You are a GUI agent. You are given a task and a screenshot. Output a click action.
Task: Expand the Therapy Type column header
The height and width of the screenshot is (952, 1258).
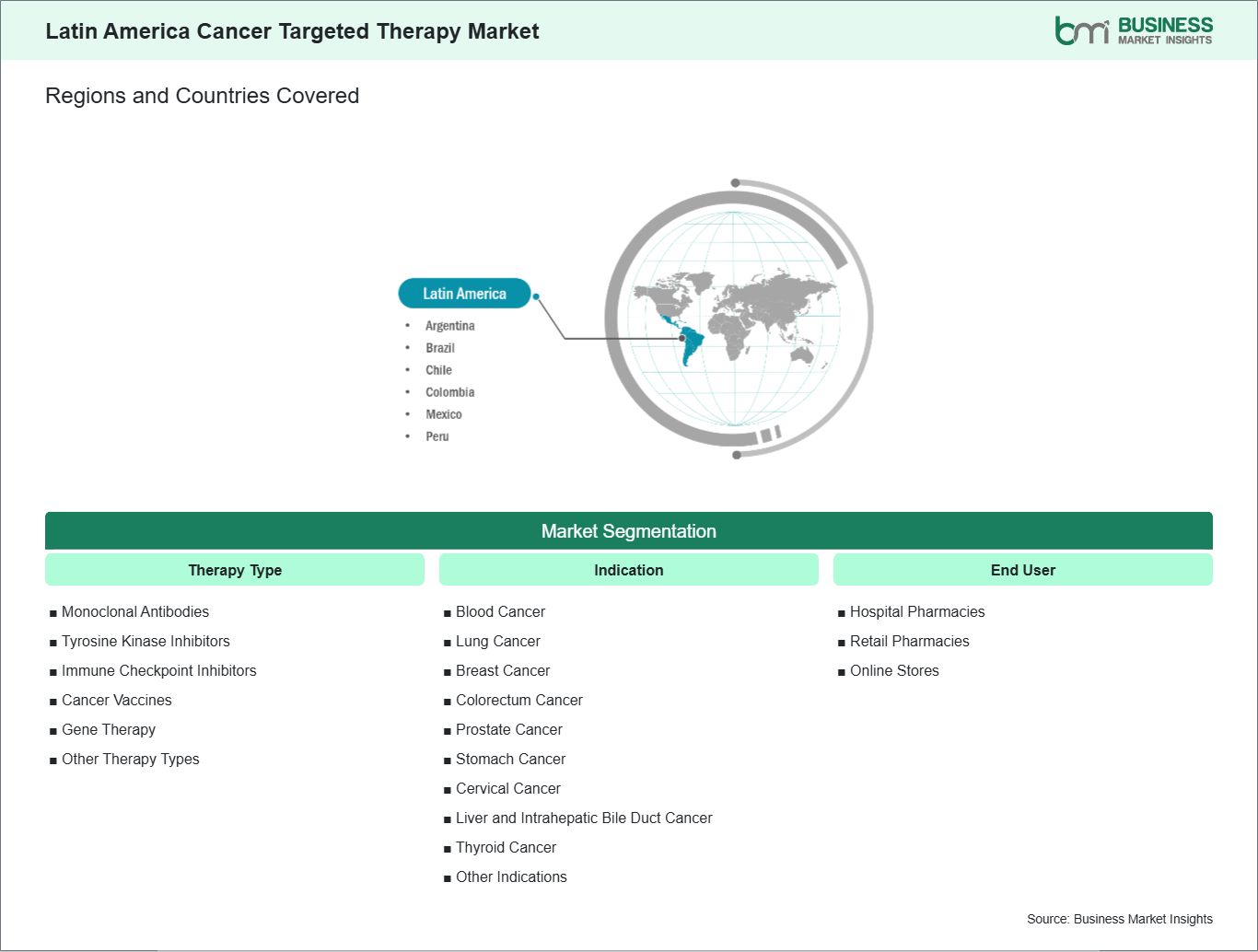234,569
